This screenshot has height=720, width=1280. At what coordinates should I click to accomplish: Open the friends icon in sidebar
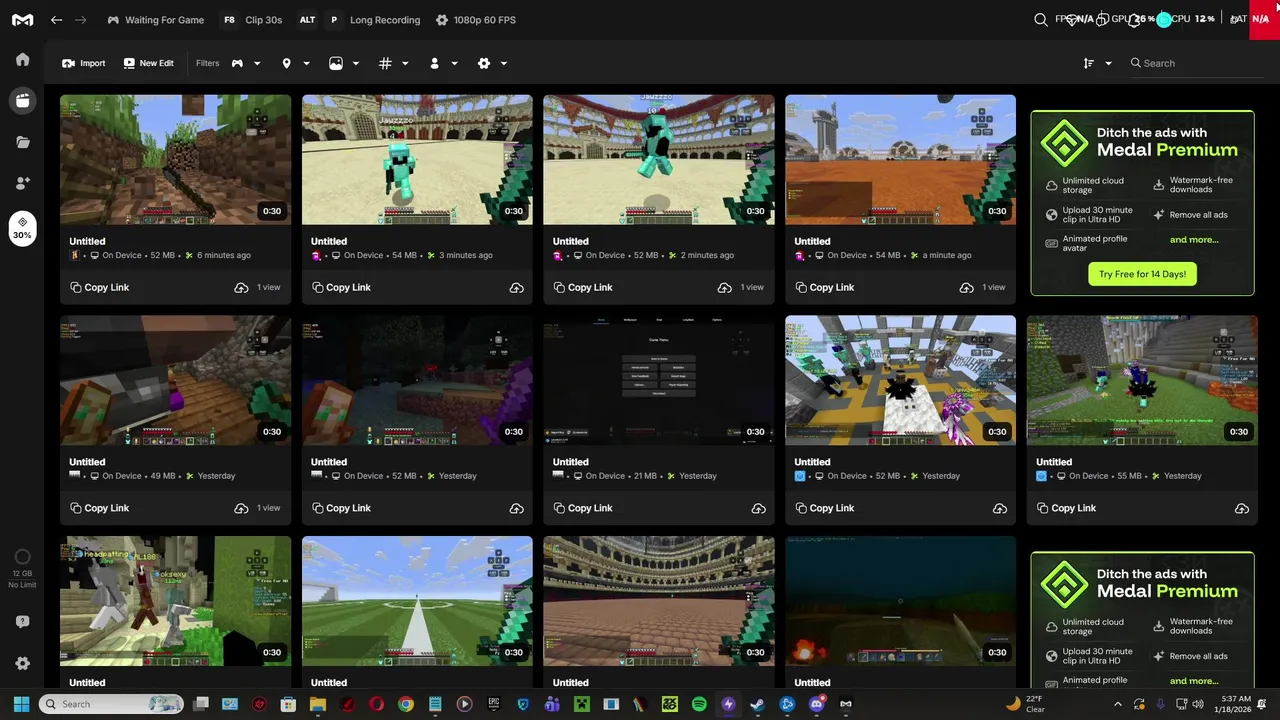tap(22, 183)
